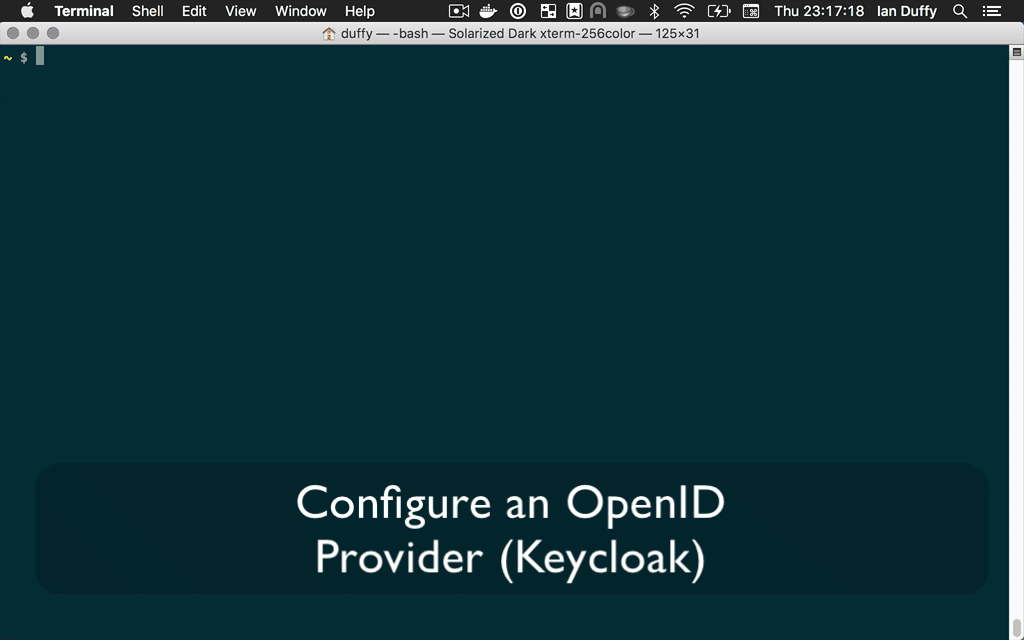This screenshot has height=640, width=1024.
Task: Click the home folder proxy icon in title
Action: (328, 33)
